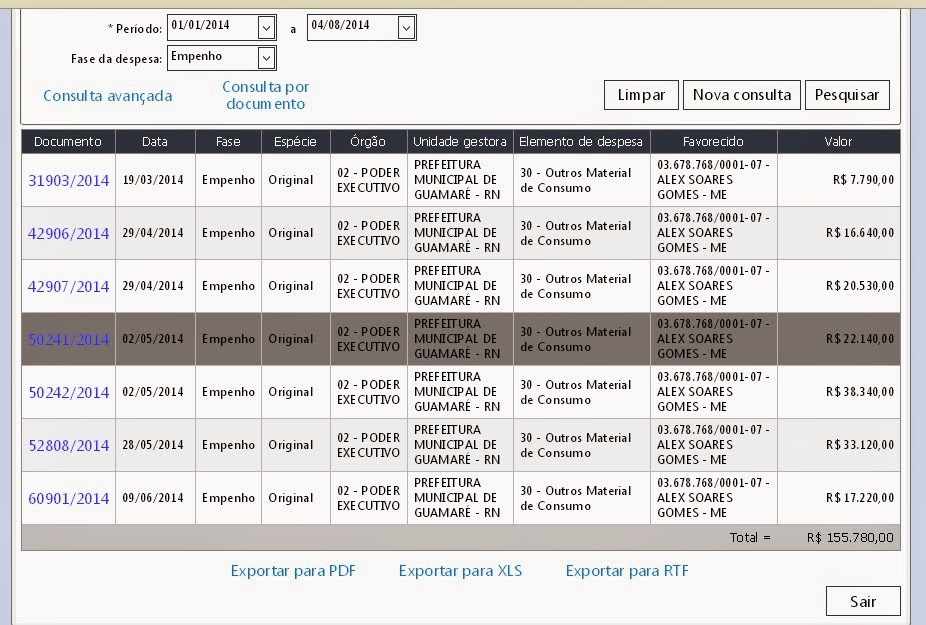
Task: Click the total amount R$ 155.780,00
Action: [x=850, y=538]
